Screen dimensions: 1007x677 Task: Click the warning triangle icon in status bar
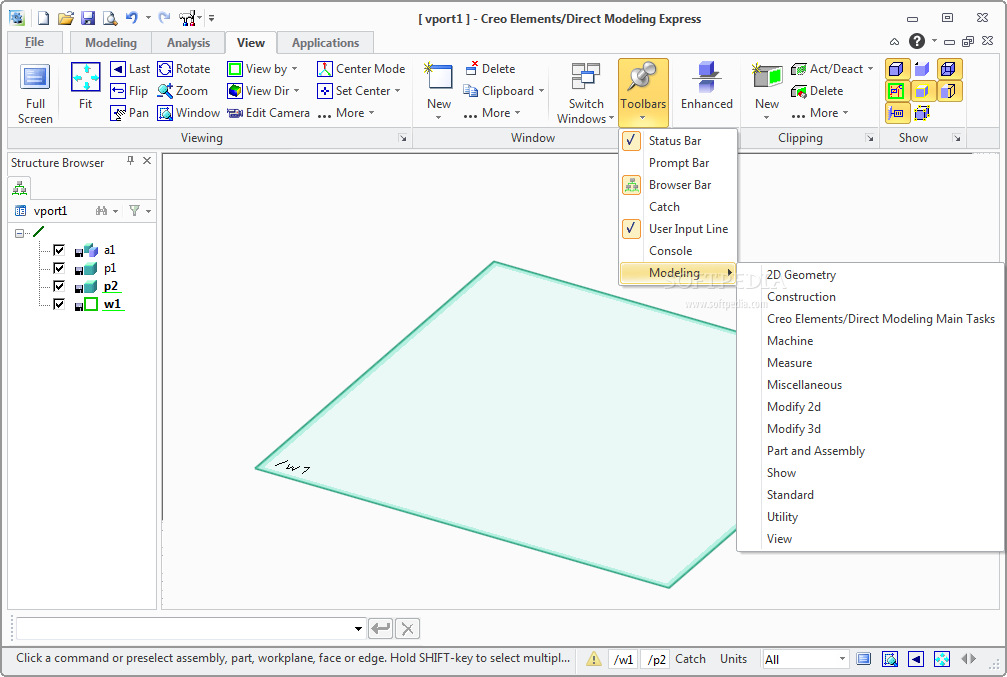(594, 658)
